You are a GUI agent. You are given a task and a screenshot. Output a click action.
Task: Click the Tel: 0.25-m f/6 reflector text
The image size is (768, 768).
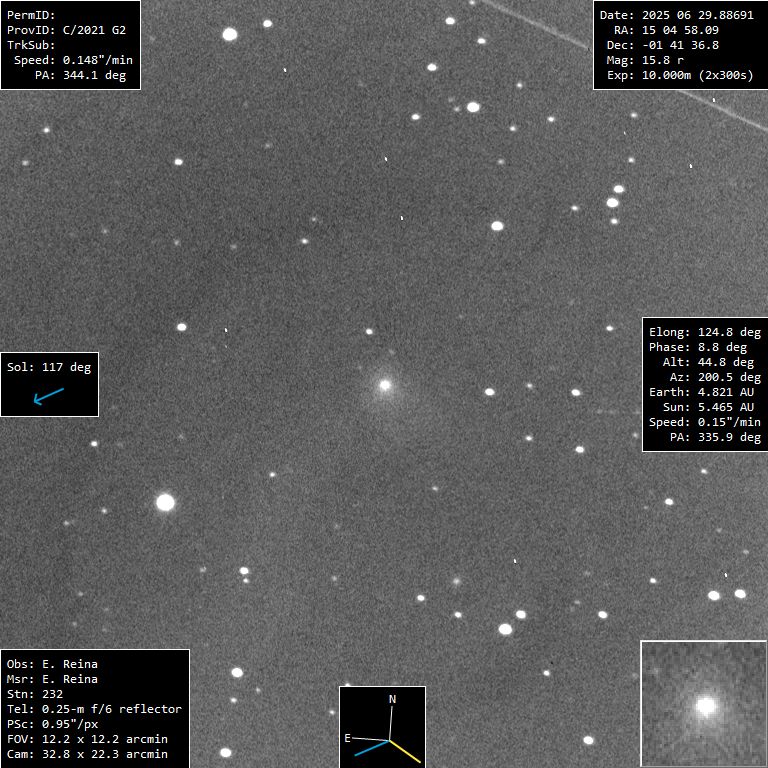pyautogui.click(x=94, y=710)
